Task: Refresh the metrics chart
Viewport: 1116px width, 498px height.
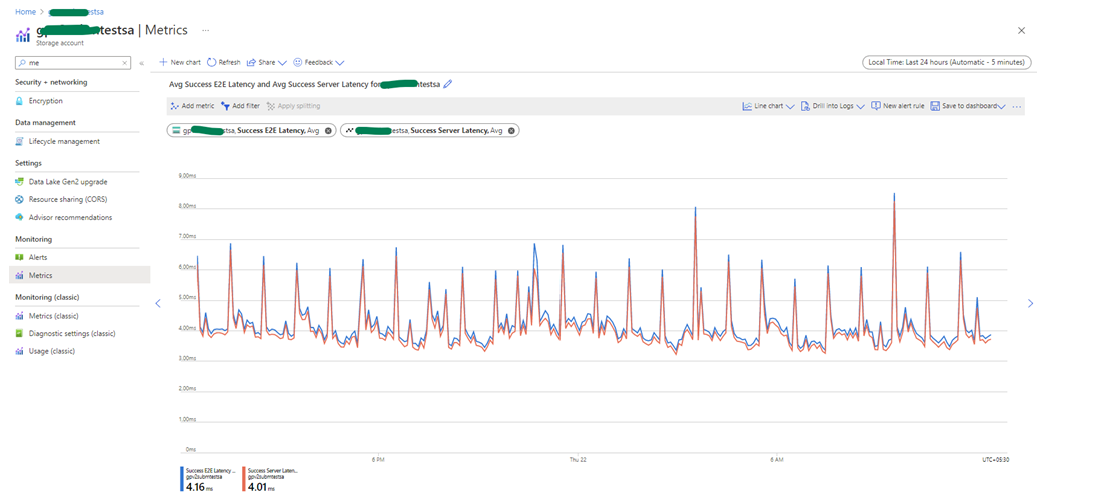Action: [x=224, y=63]
